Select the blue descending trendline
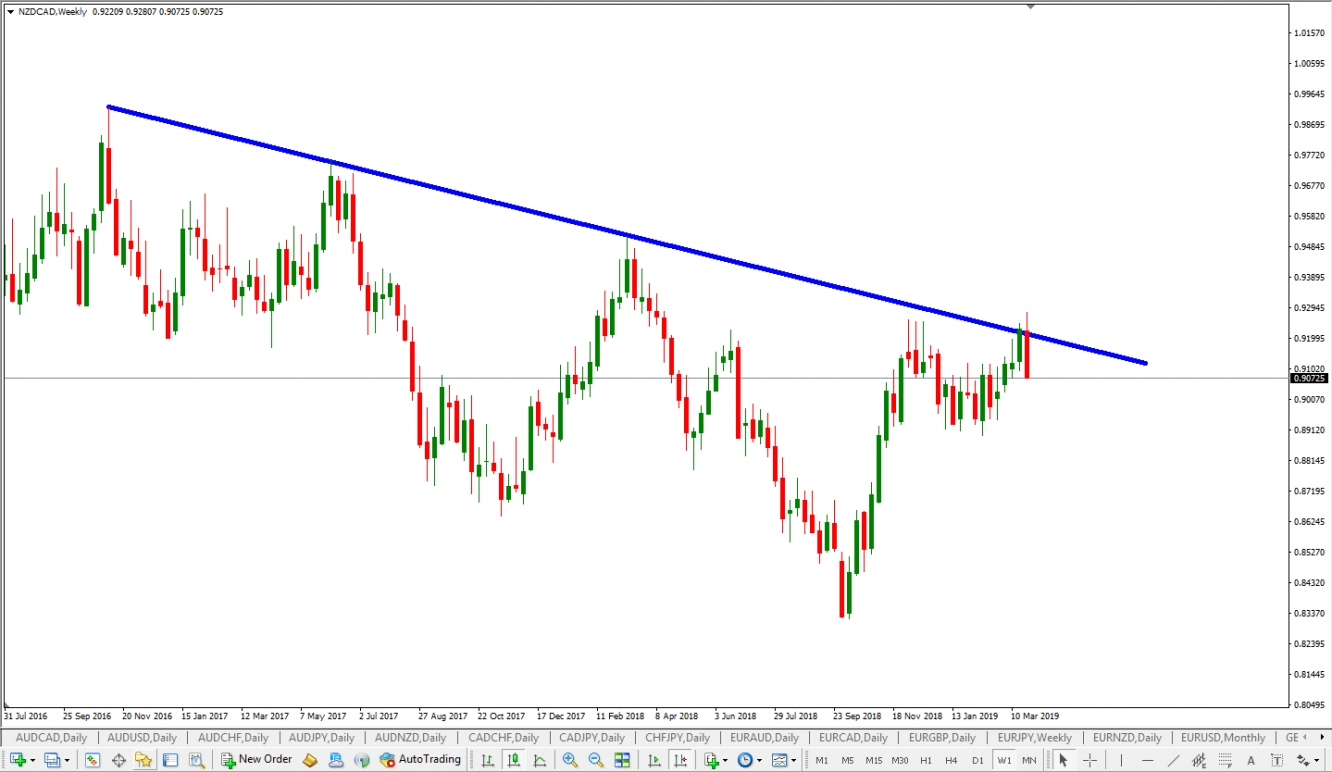This screenshot has width=1332, height=772. pyautogui.click(x=627, y=235)
